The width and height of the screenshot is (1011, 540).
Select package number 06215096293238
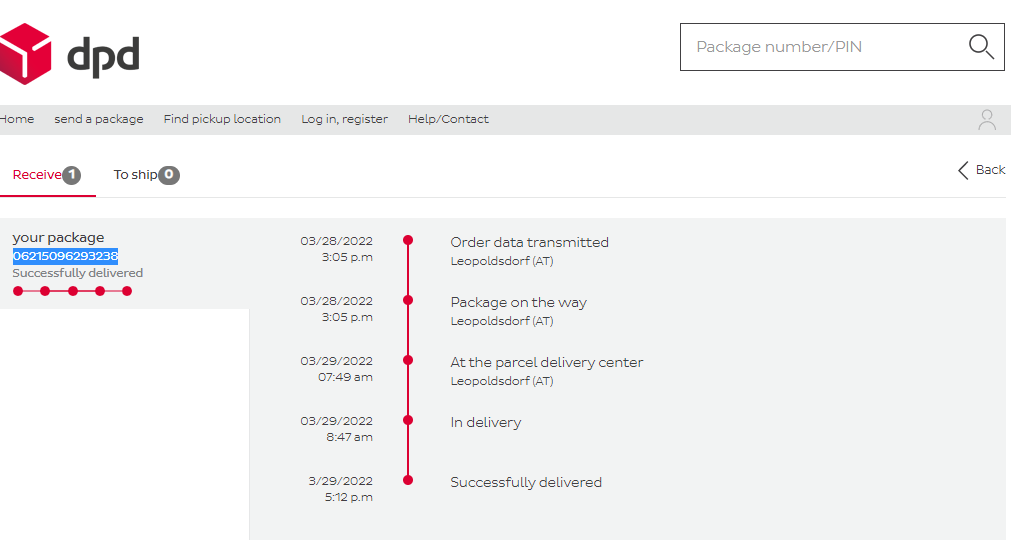pos(65,256)
